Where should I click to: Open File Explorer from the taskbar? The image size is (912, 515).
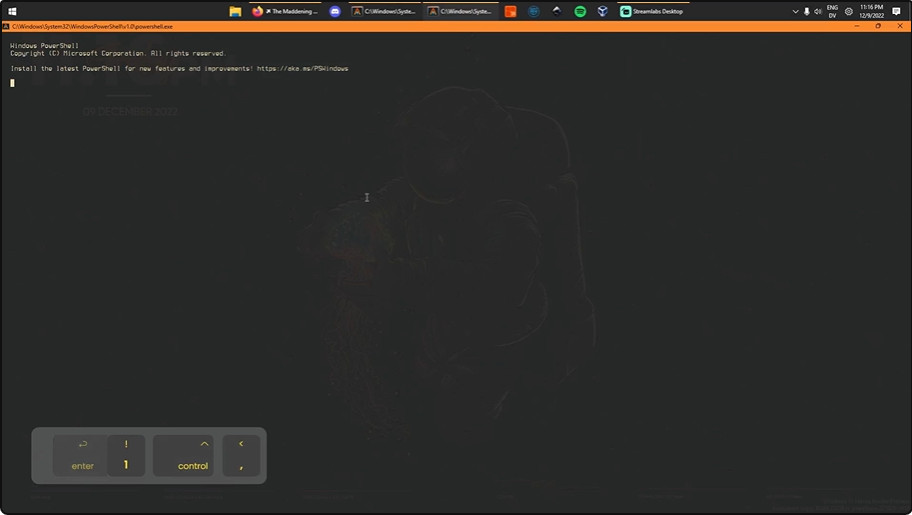coord(235,11)
